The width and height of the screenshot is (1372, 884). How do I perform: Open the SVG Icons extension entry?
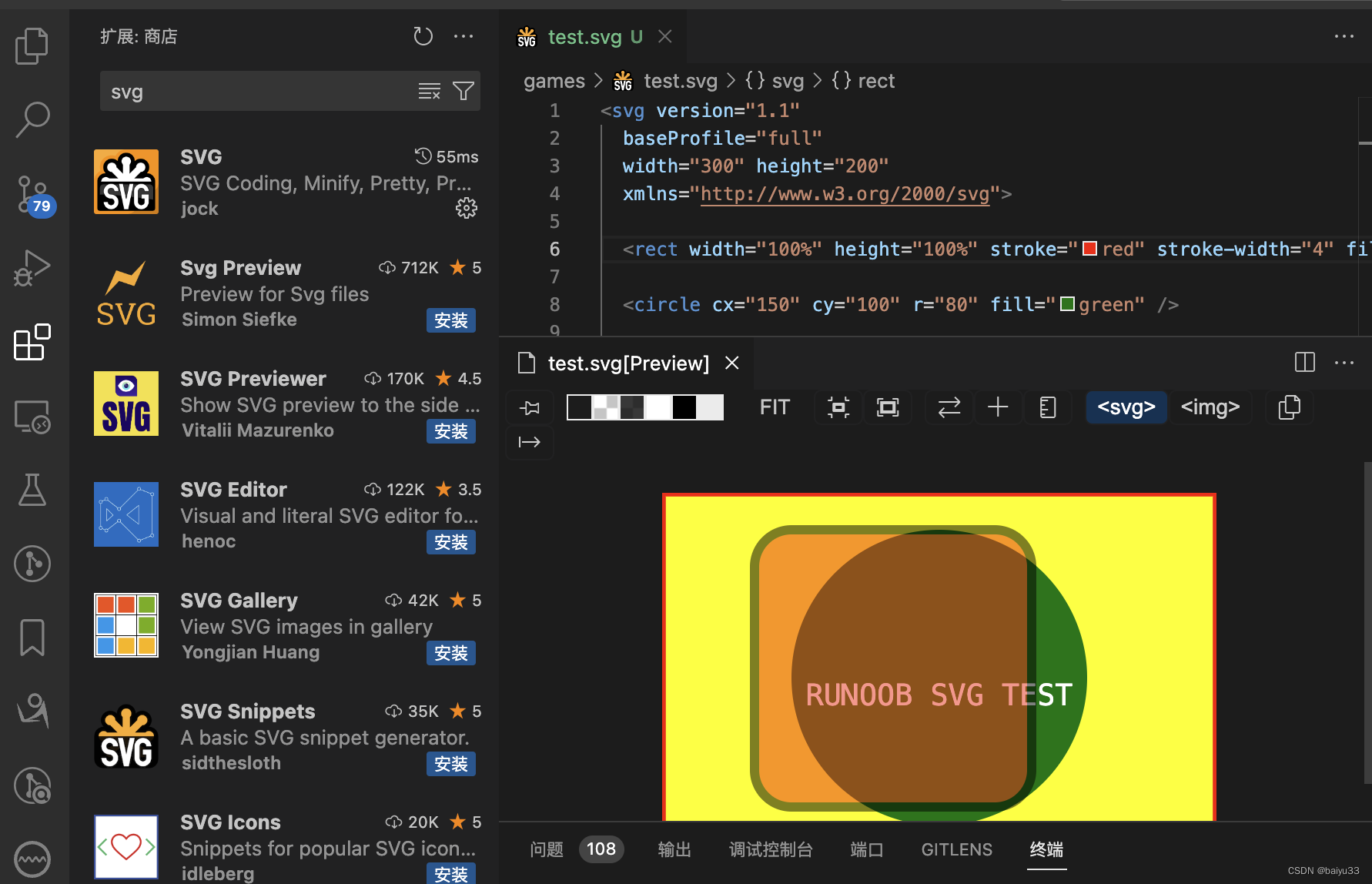286,845
